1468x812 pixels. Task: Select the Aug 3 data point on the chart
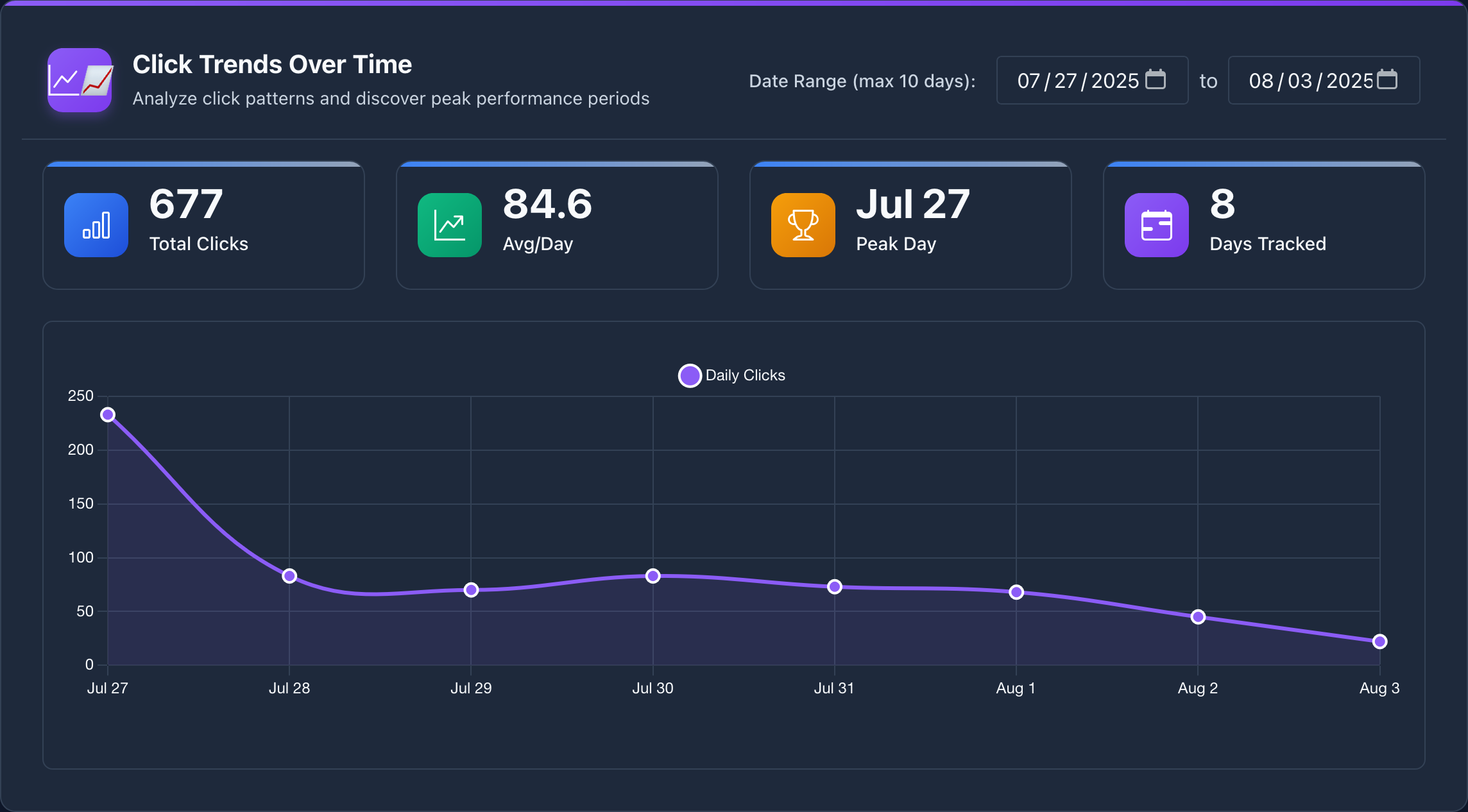pyautogui.click(x=1379, y=641)
